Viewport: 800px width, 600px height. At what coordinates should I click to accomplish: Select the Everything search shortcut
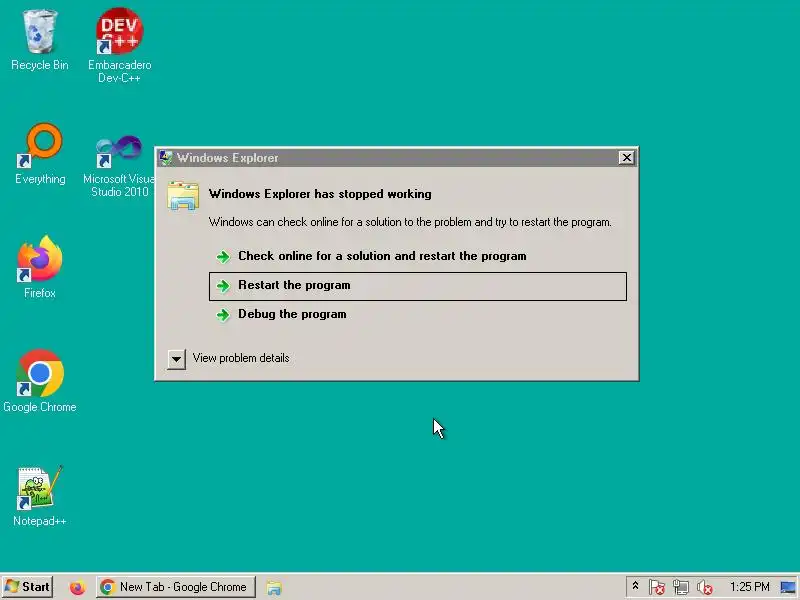coord(40,154)
